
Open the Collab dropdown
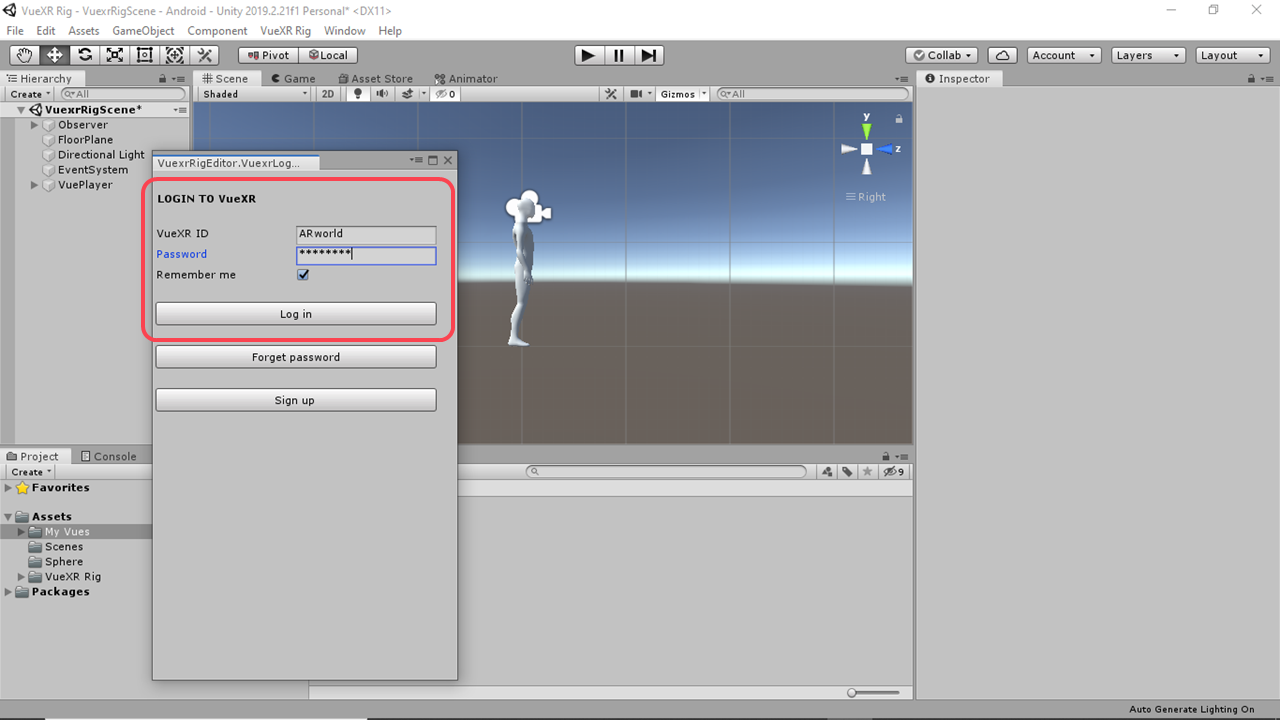coord(943,55)
